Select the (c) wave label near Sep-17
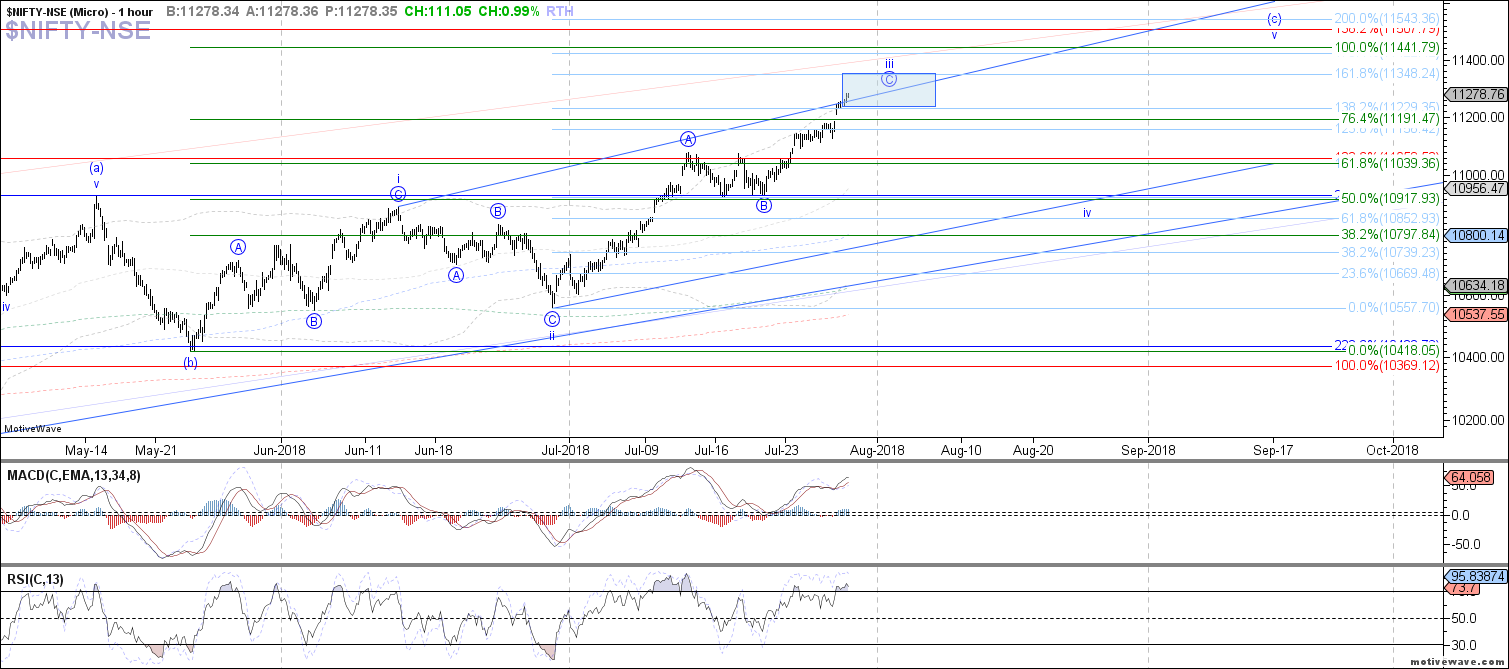Image resolution: width=1509 pixels, height=669 pixels. [1274, 19]
